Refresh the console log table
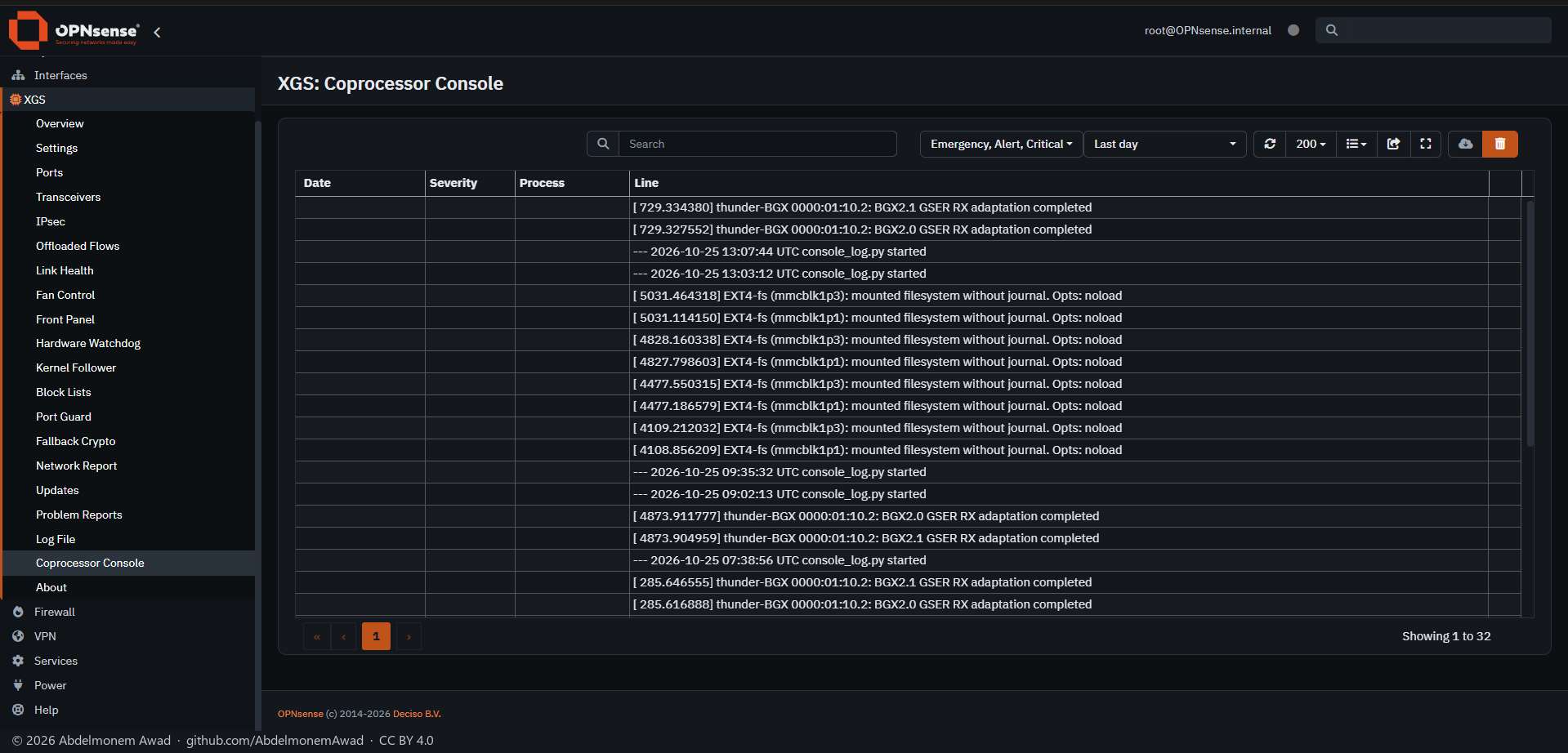The image size is (1568, 753). [x=1270, y=144]
